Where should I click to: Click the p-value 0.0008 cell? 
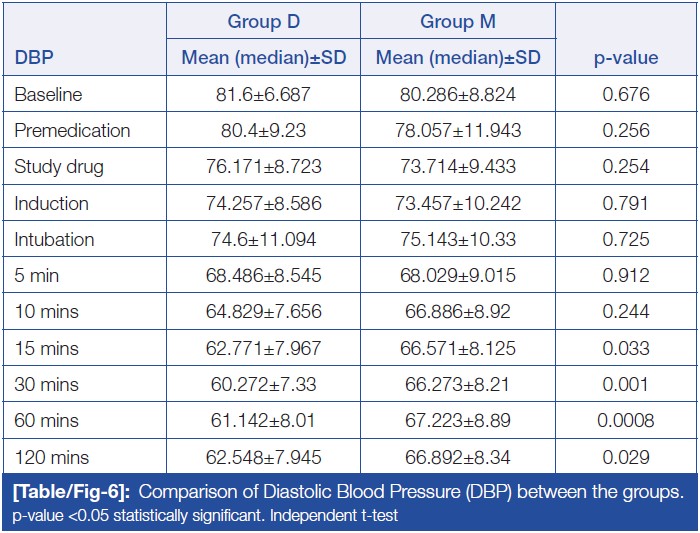point(626,421)
